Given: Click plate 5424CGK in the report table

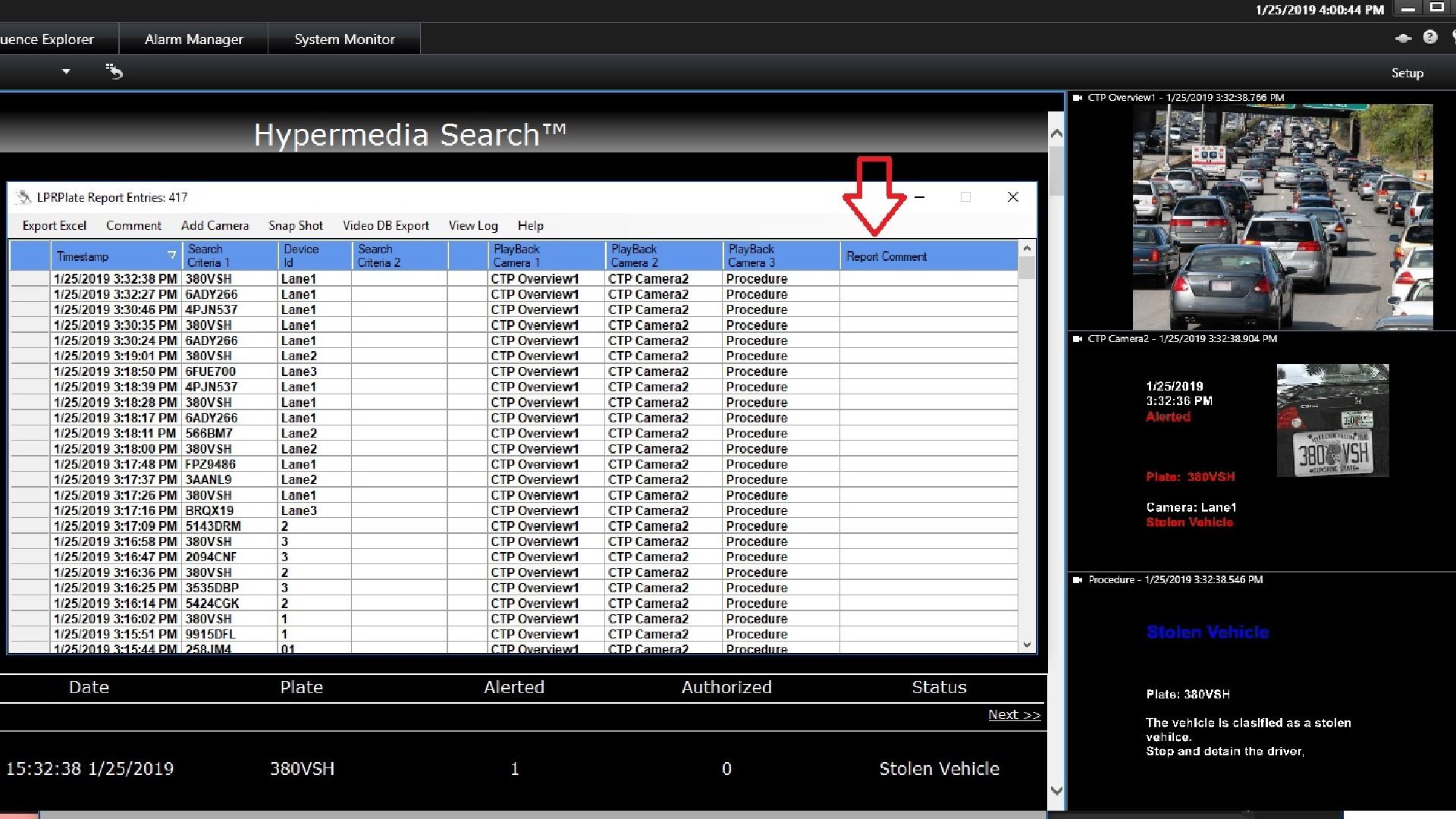Looking at the screenshot, I should (x=212, y=603).
